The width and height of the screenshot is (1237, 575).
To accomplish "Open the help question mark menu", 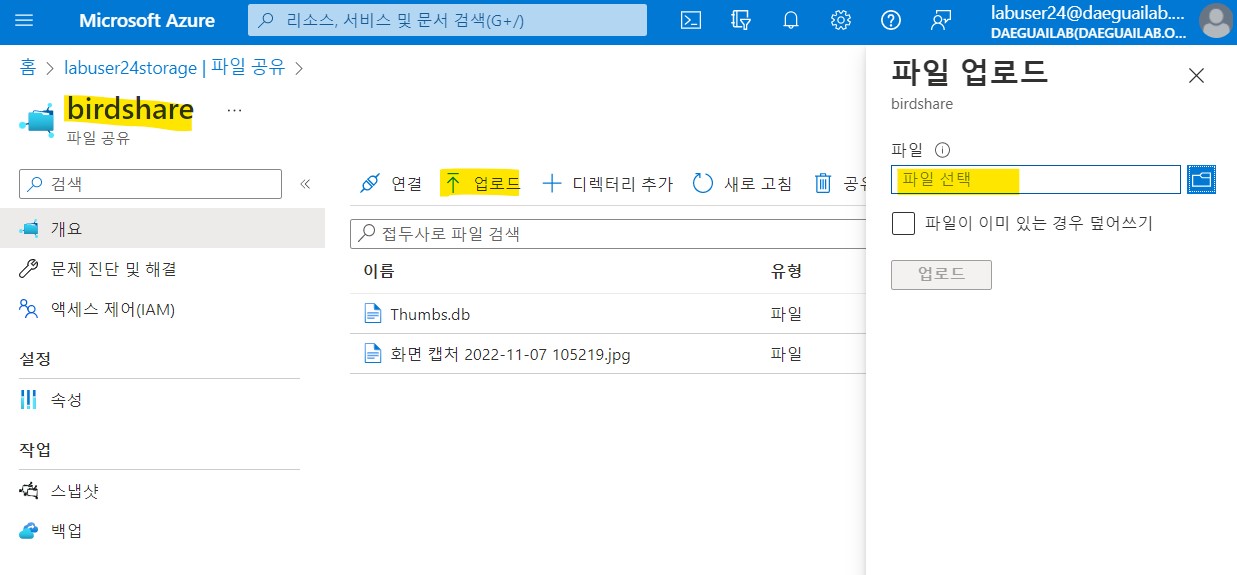I will (x=891, y=20).
